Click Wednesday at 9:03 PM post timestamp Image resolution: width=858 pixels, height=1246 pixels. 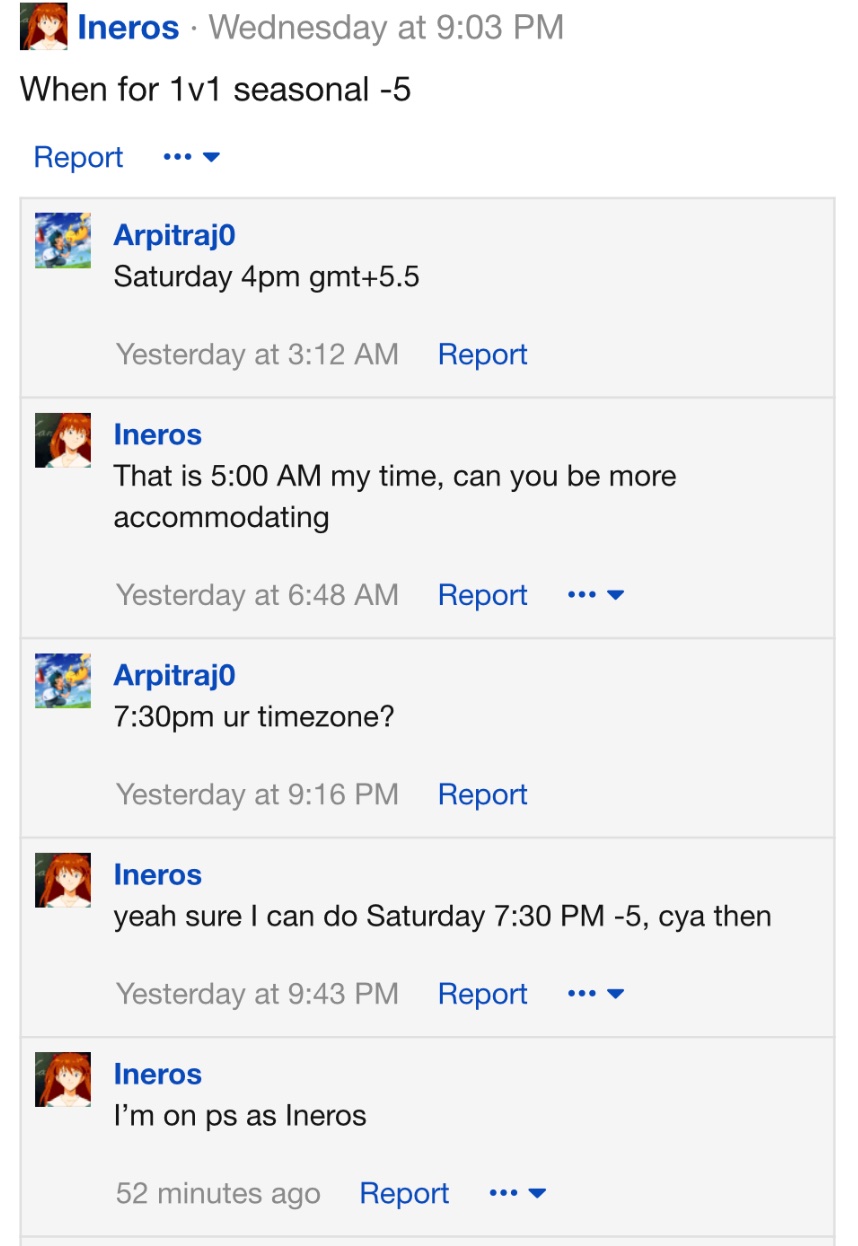(386, 27)
